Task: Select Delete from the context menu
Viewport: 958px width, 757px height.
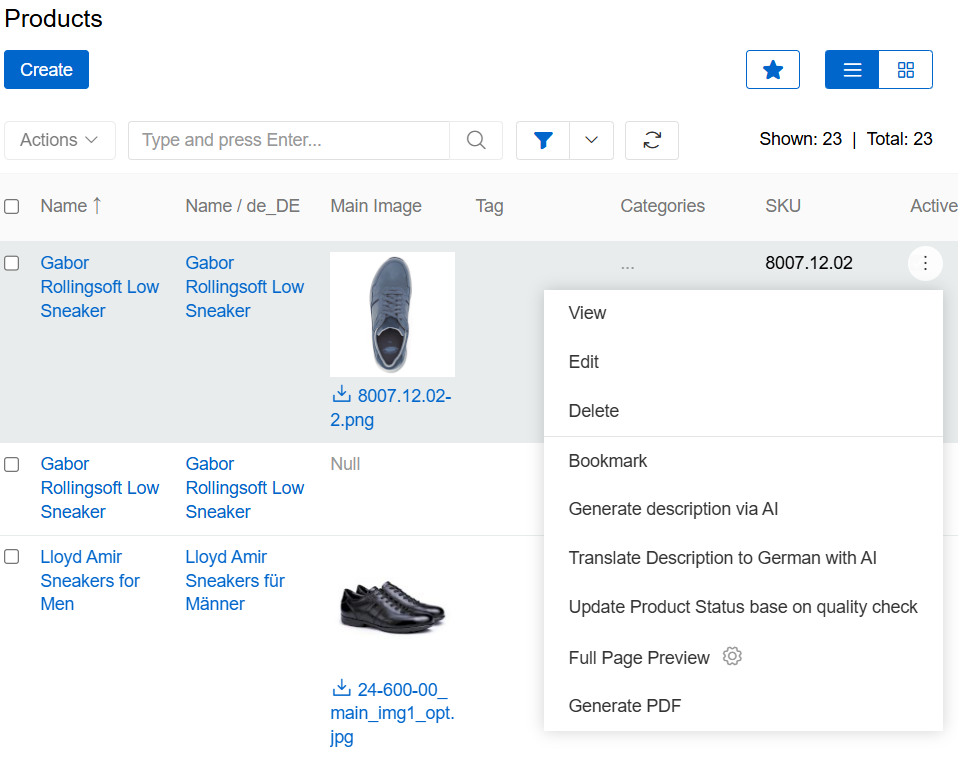Action: pos(593,411)
